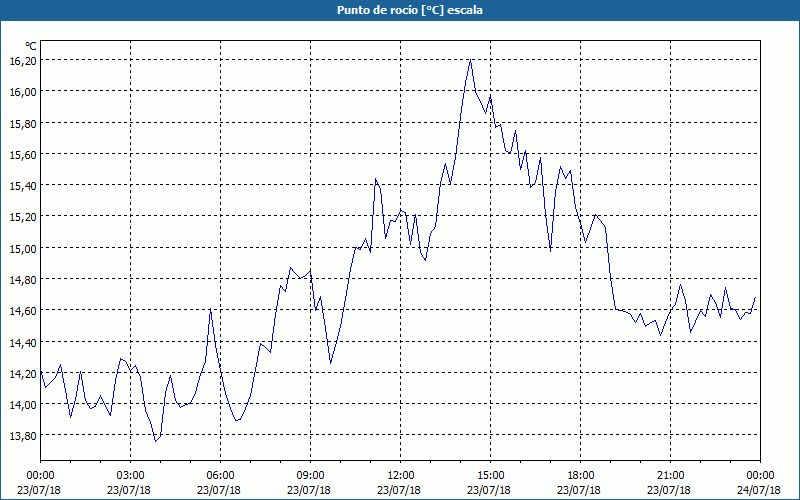Click the 03:00 time label
This screenshot has height=500, width=800.
tap(131, 476)
